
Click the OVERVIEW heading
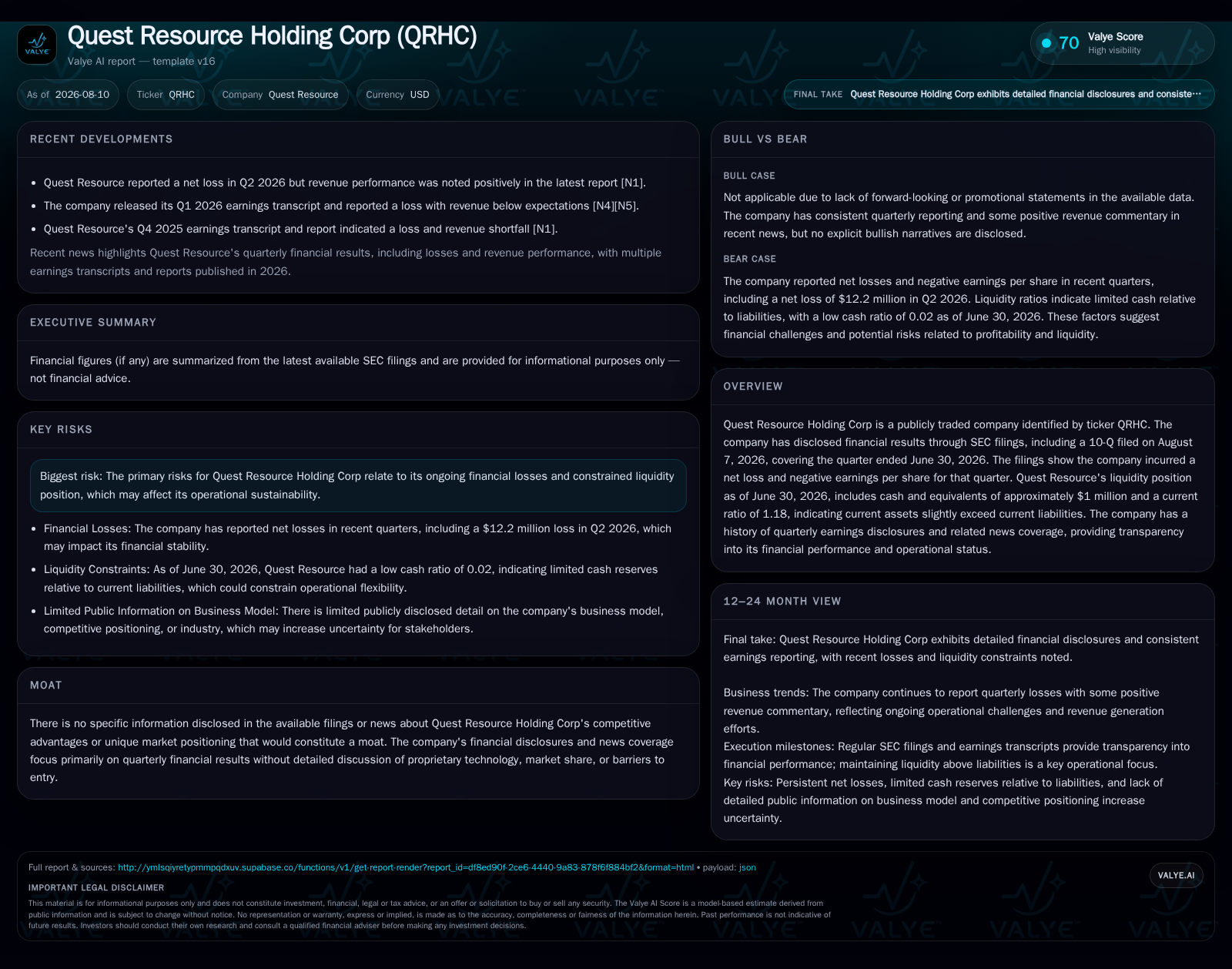click(x=753, y=387)
